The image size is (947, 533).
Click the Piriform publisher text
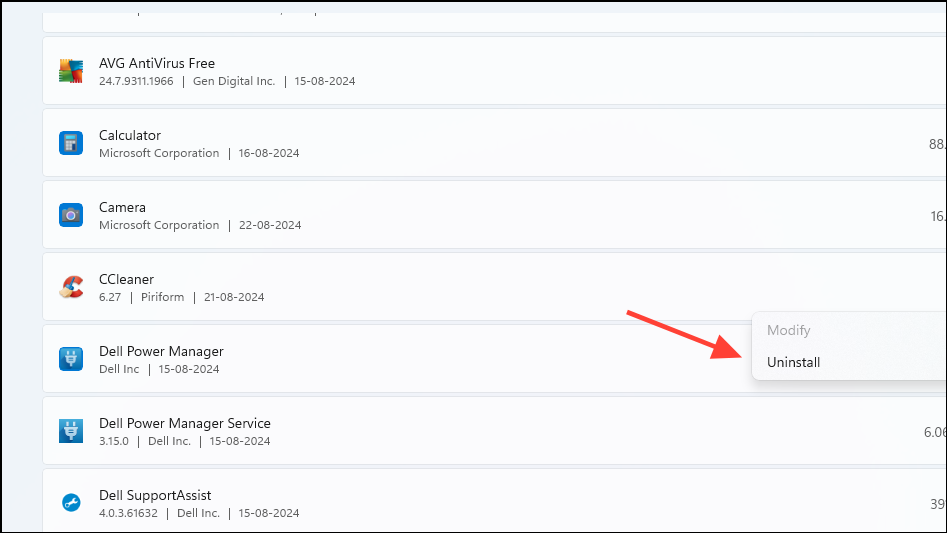162,297
